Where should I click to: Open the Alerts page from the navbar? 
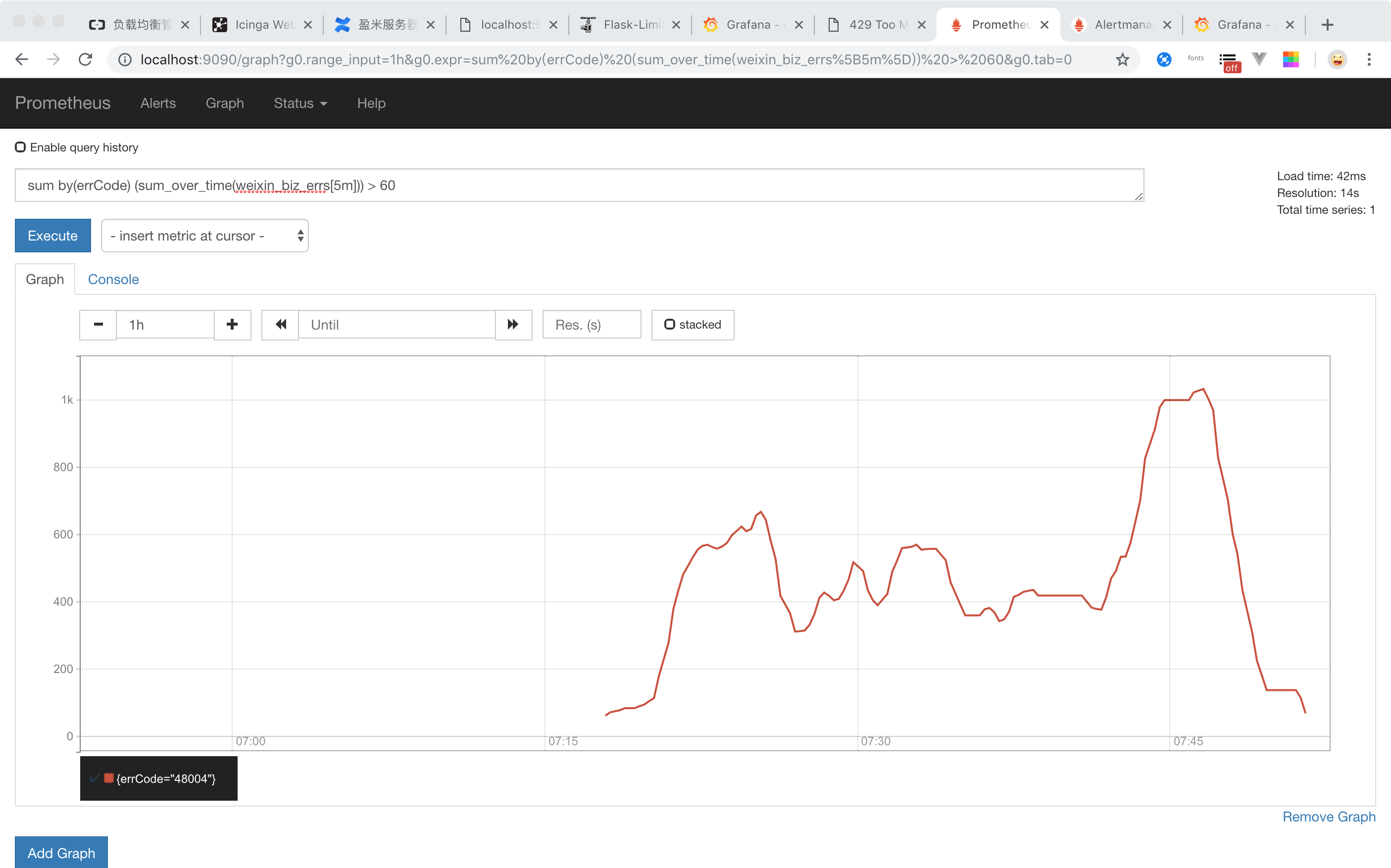158,103
